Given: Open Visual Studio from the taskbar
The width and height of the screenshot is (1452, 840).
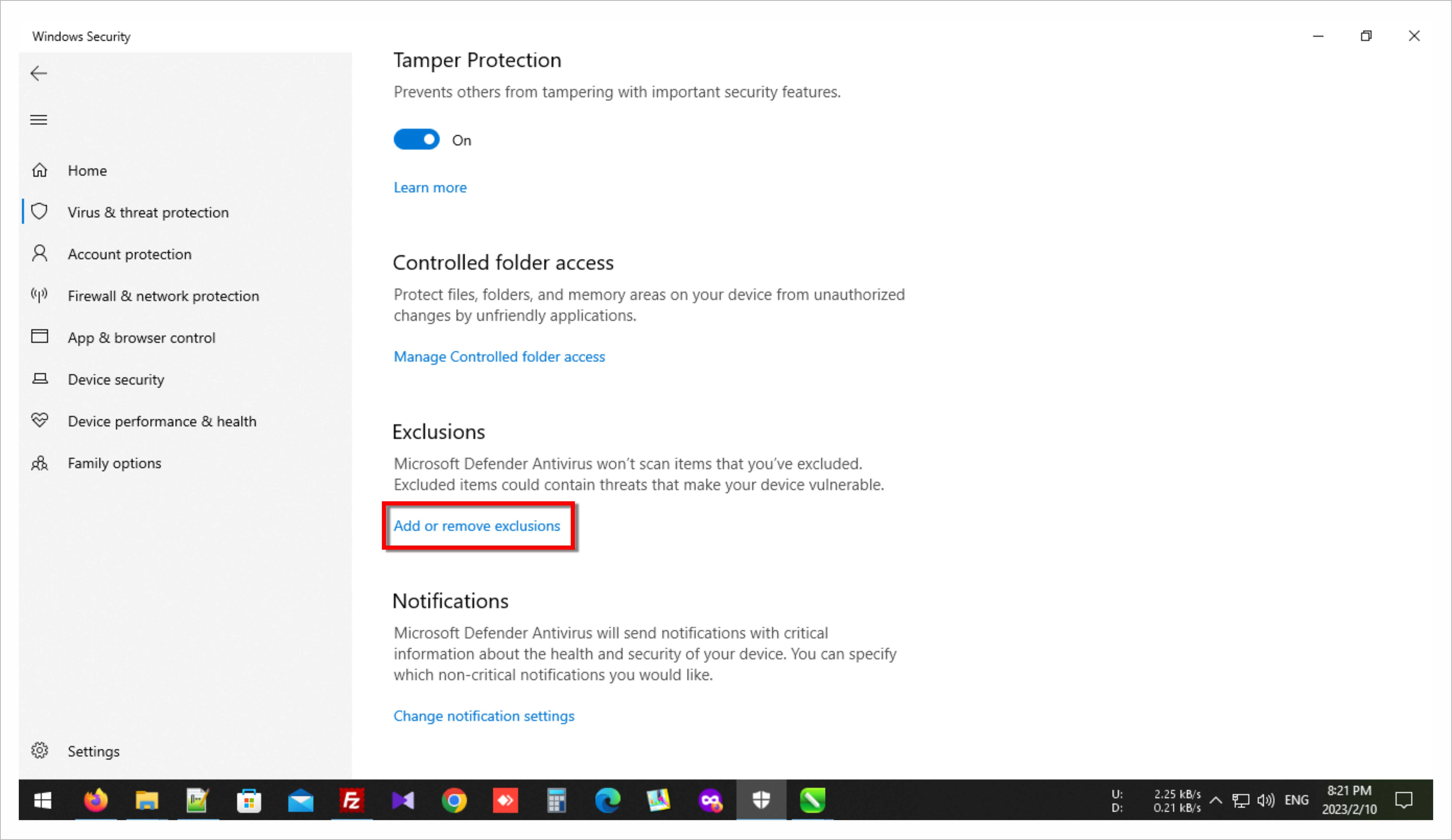Looking at the screenshot, I should click(x=403, y=800).
